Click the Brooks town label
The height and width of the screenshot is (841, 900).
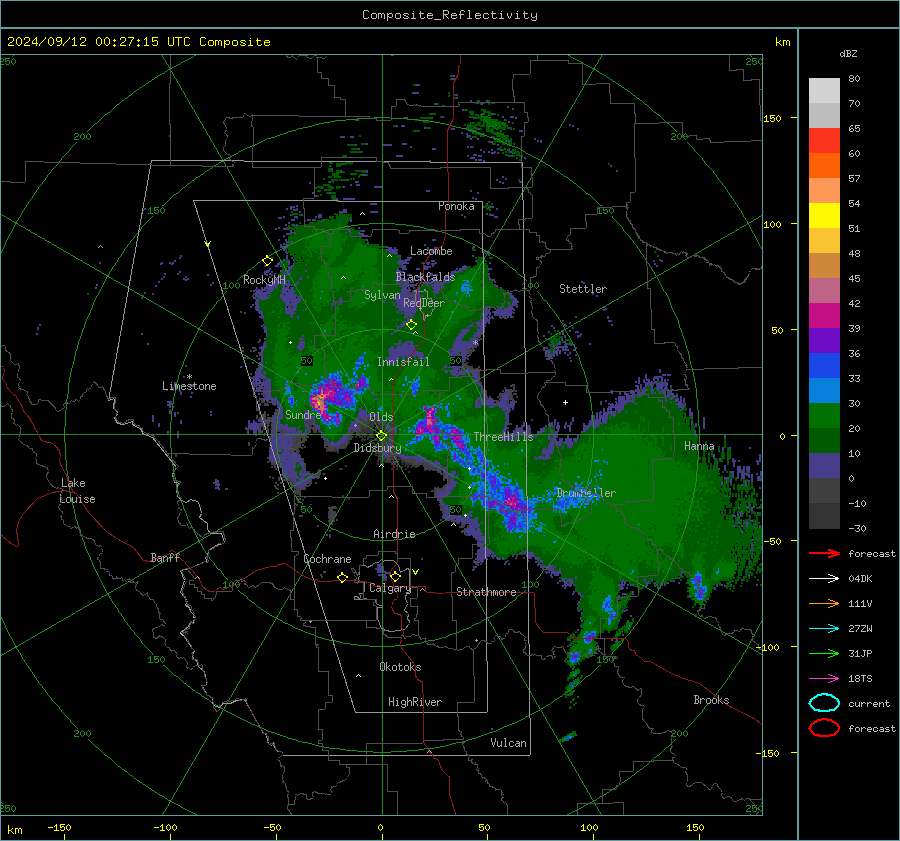click(x=711, y=700)
